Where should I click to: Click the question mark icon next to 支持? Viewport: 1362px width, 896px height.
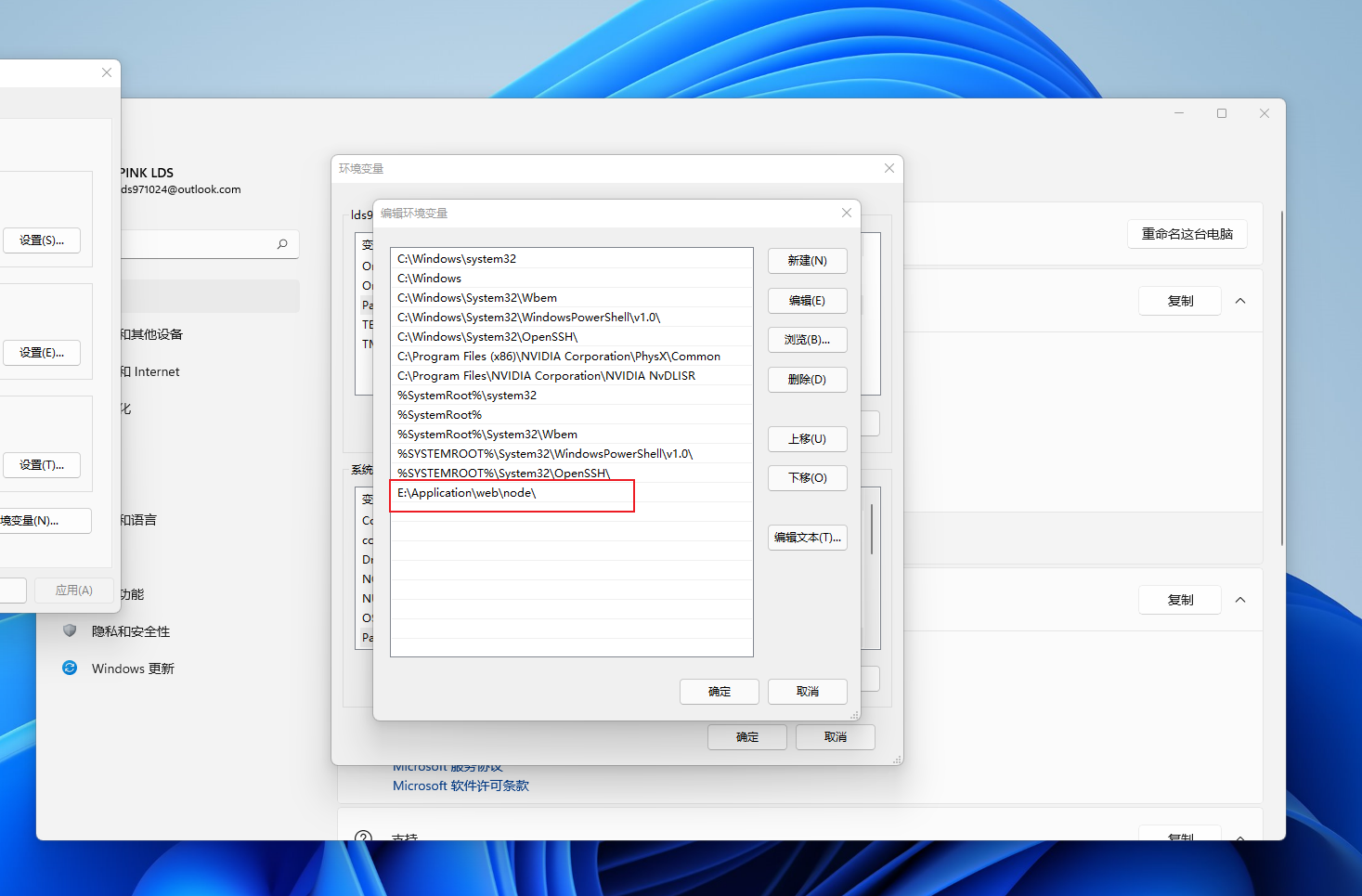363,836
